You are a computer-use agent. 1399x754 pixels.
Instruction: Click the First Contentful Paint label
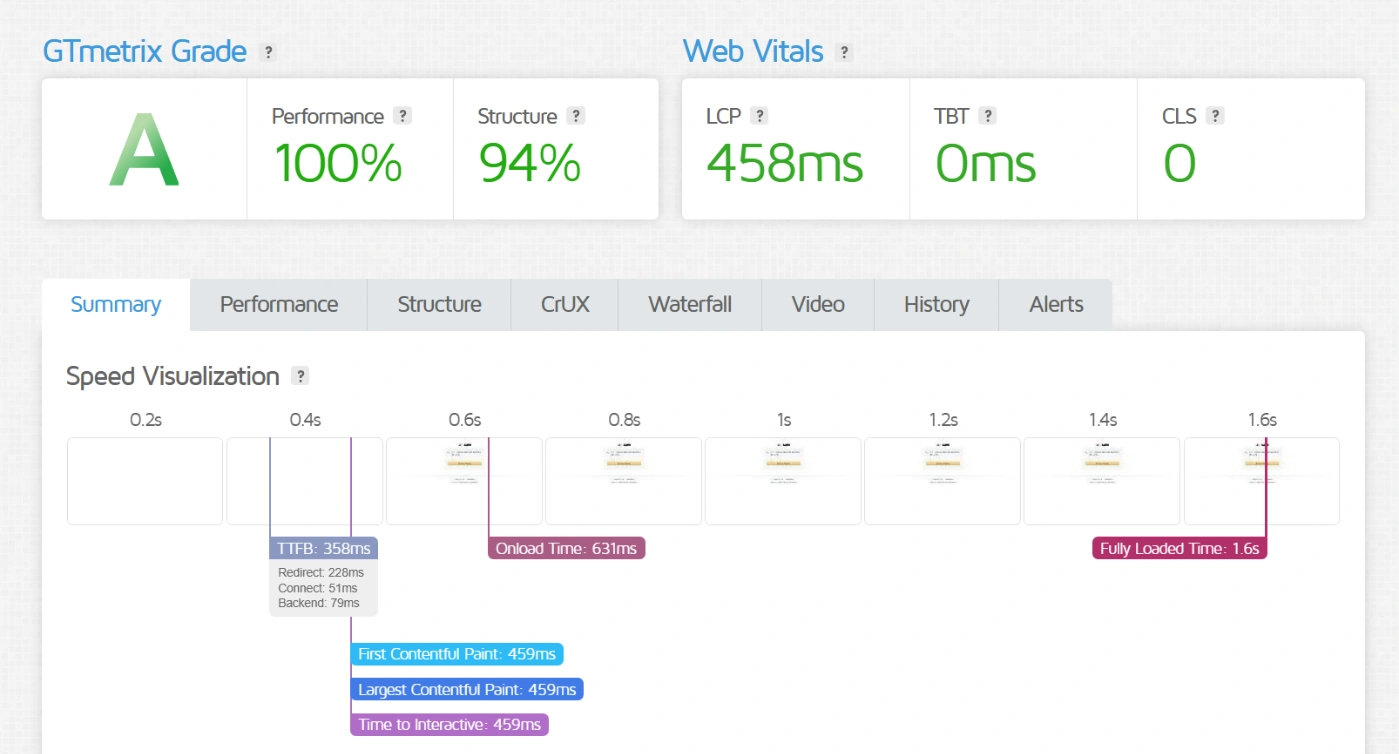pyautogui.click(x=456, y=654)
